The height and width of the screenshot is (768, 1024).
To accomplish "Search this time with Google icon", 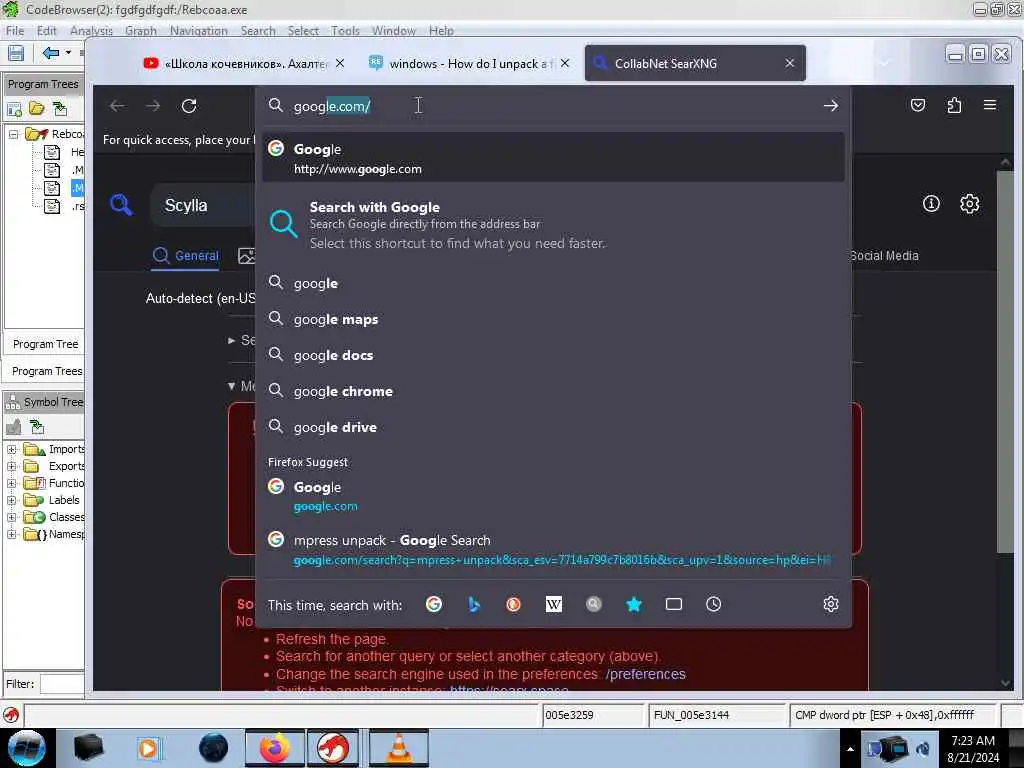I will tap(434, 604).
